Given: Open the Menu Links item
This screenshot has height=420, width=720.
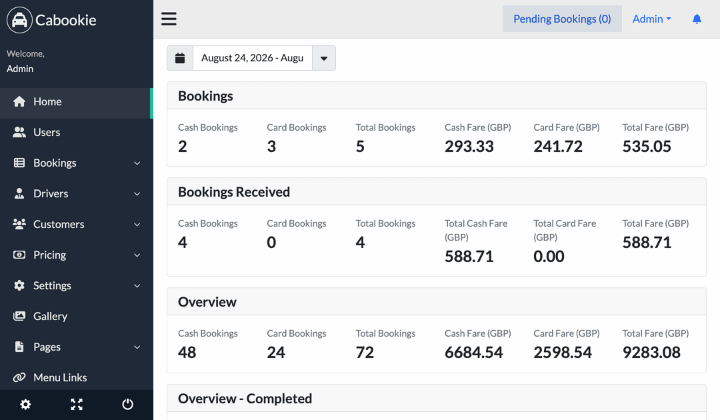Looking at the screenshot, I should (76, 377).
